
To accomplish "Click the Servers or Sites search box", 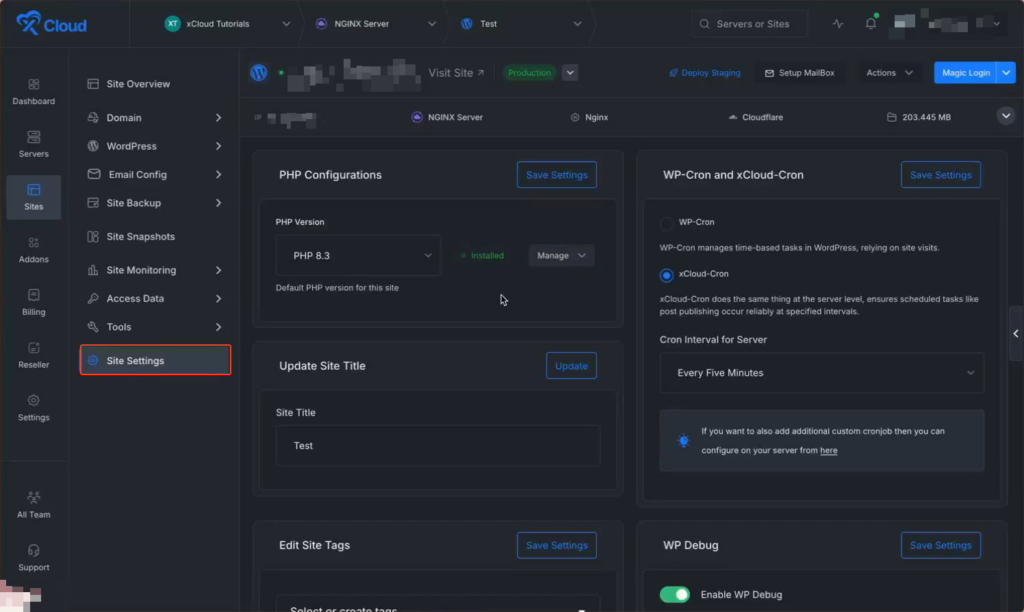I will 750,24.
